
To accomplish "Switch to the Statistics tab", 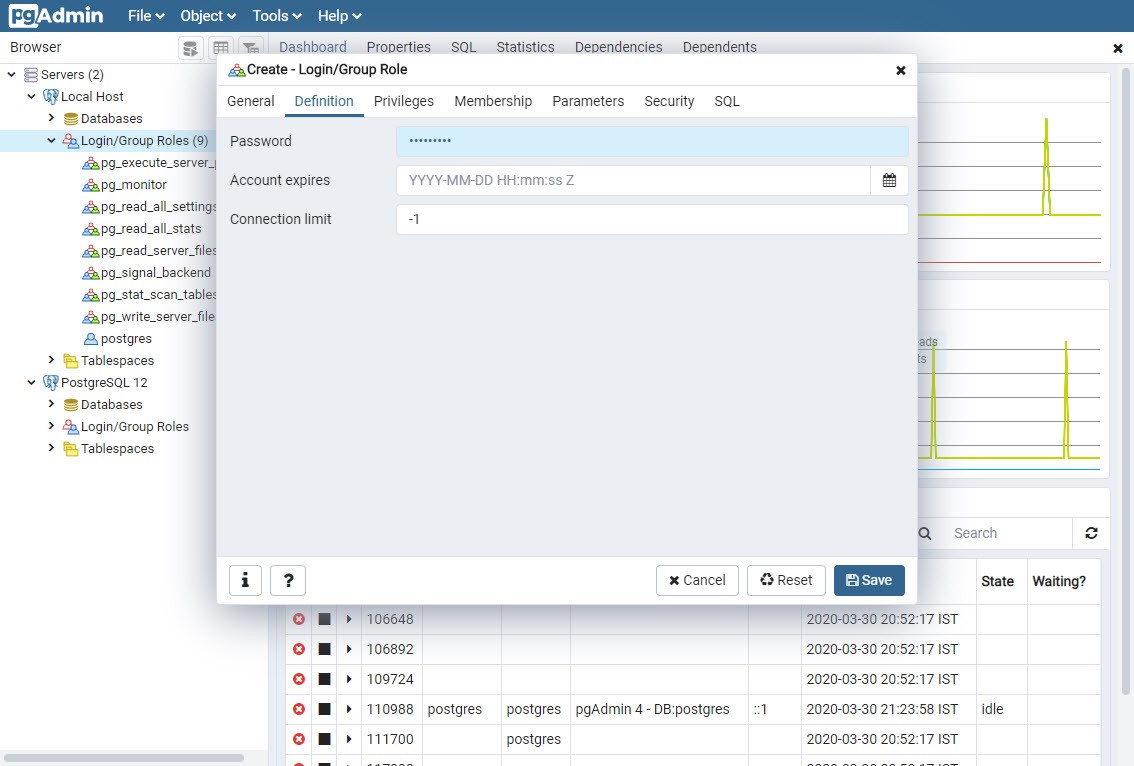I will (x=525, y=47).
